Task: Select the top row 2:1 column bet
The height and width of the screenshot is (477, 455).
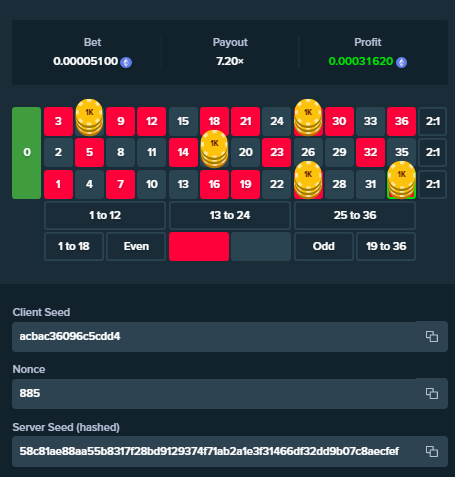Action: tap(432, 121)
